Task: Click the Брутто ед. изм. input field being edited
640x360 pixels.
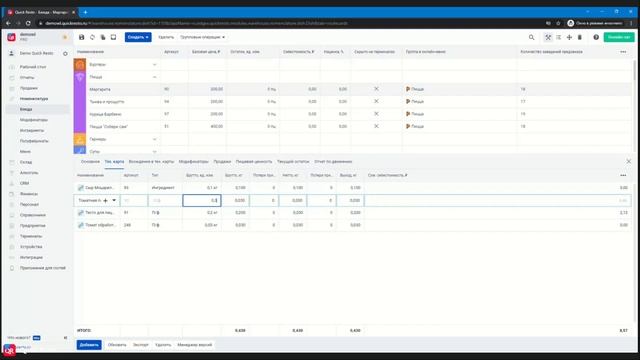Action: click(x=202, y=200)
